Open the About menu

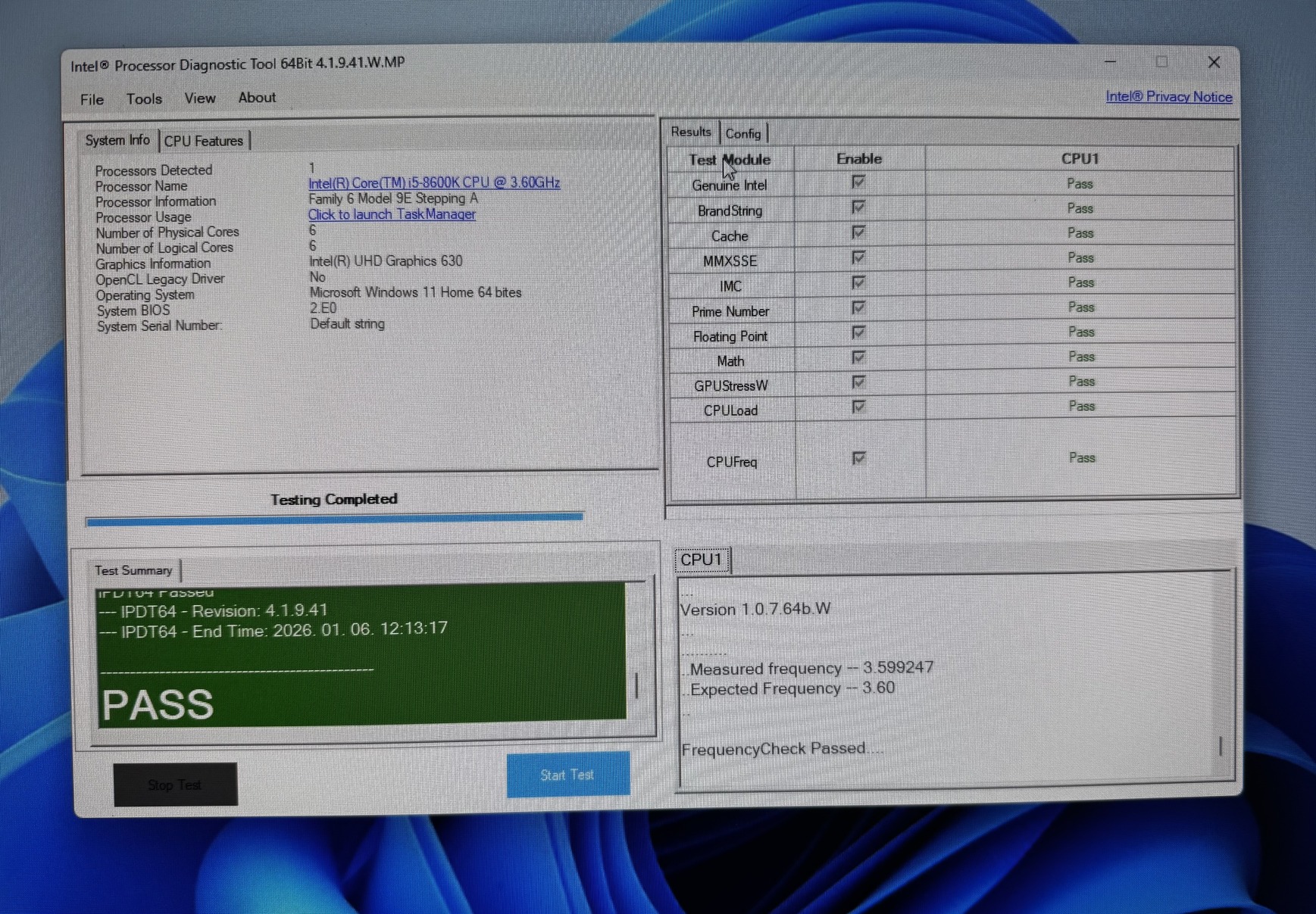point(257,97)
